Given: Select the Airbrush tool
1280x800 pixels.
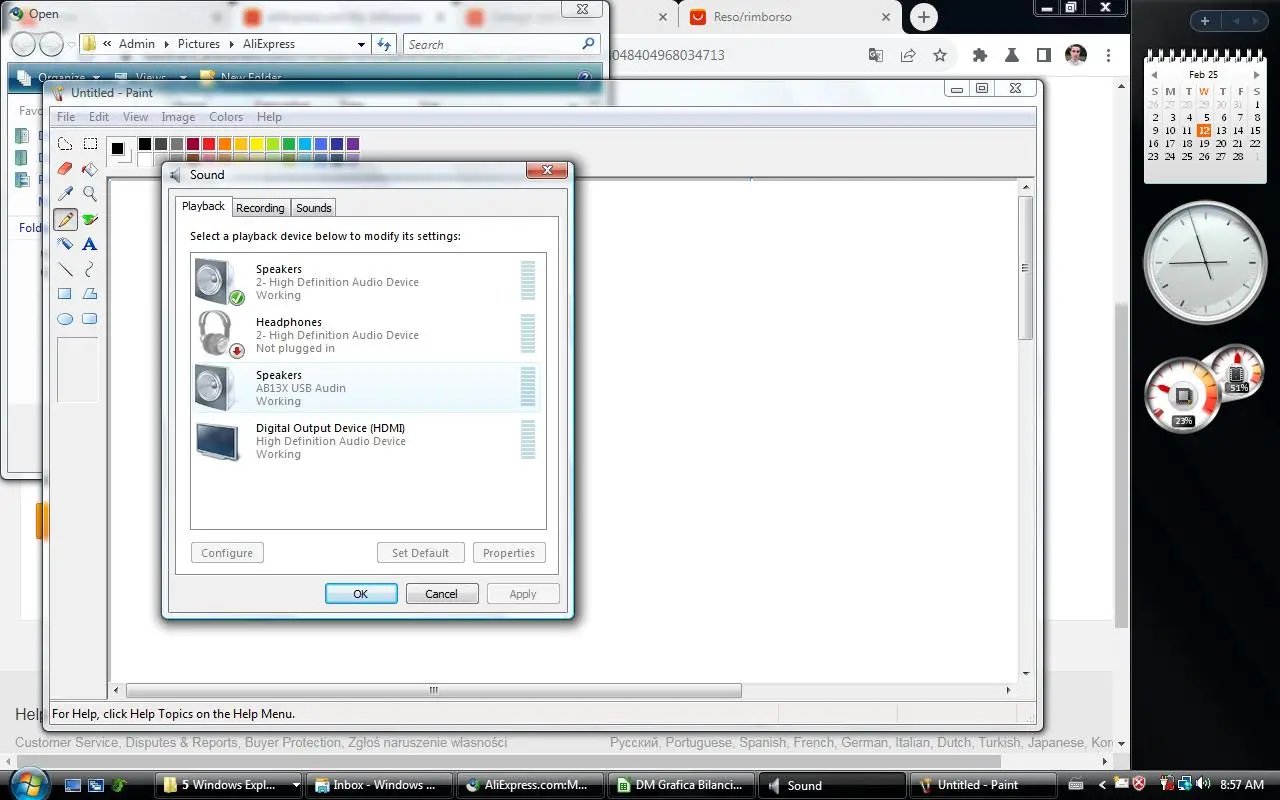Looking at the screenshot, I should (65, 244).
